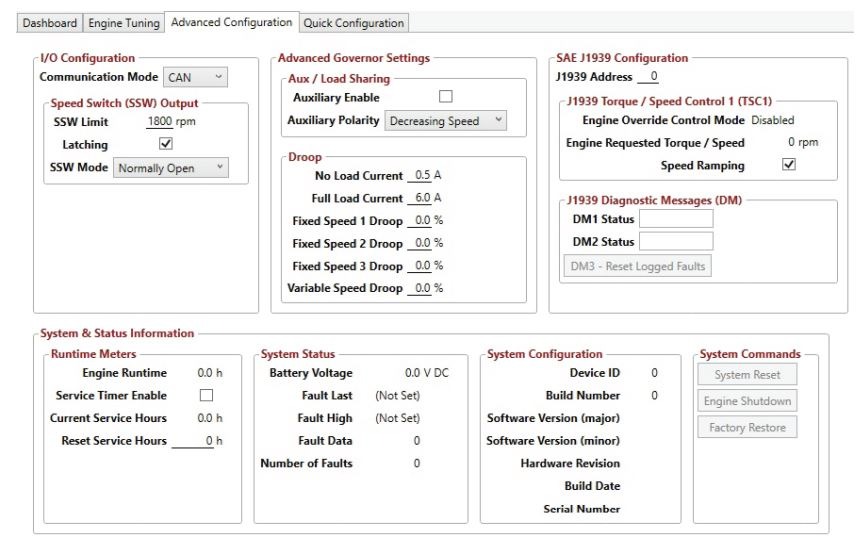The image size is (856, 544).
Task: Open the SSW Mode dropdown
Action: pos(170,168)
